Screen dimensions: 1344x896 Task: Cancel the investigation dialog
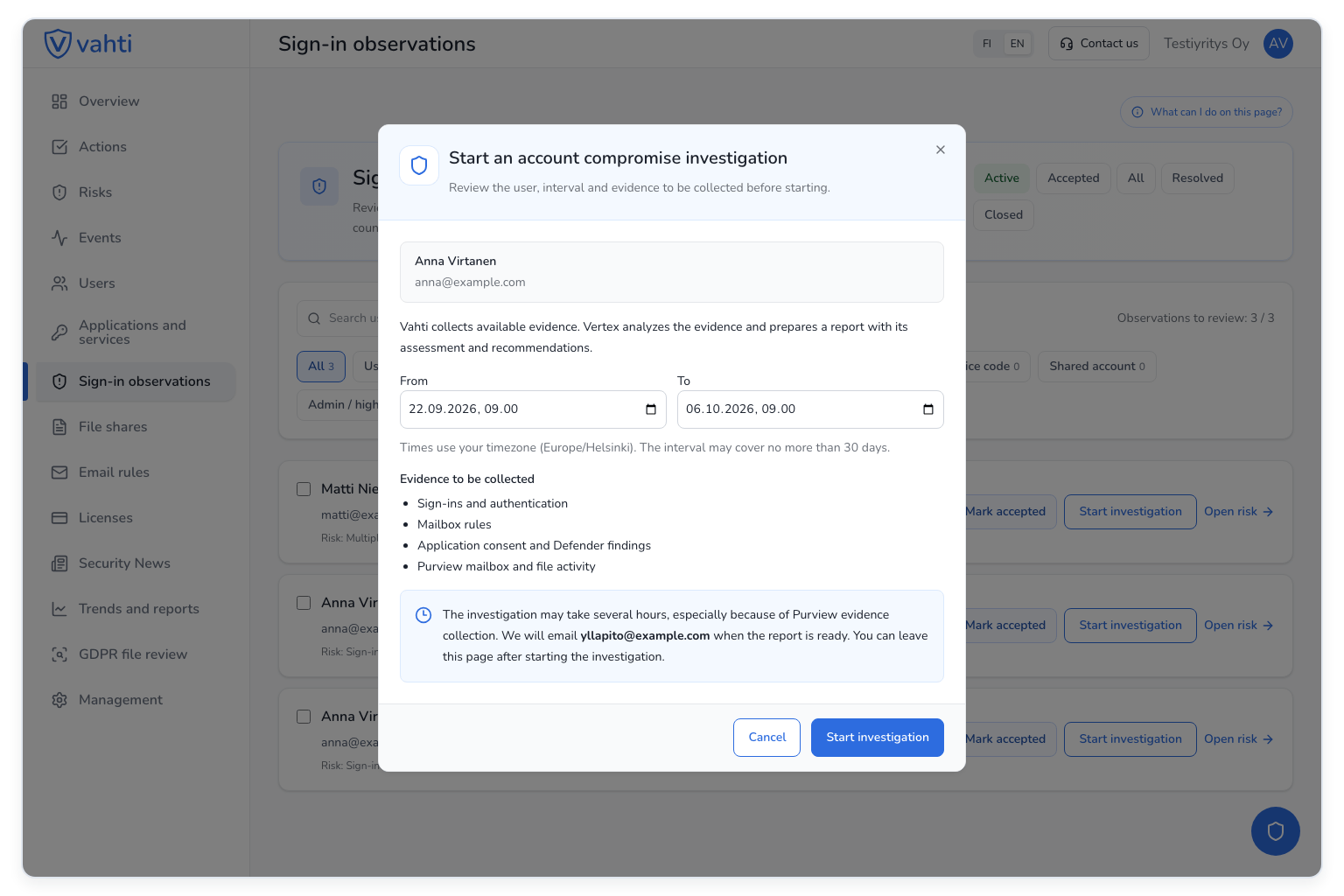tap(767, 738)
